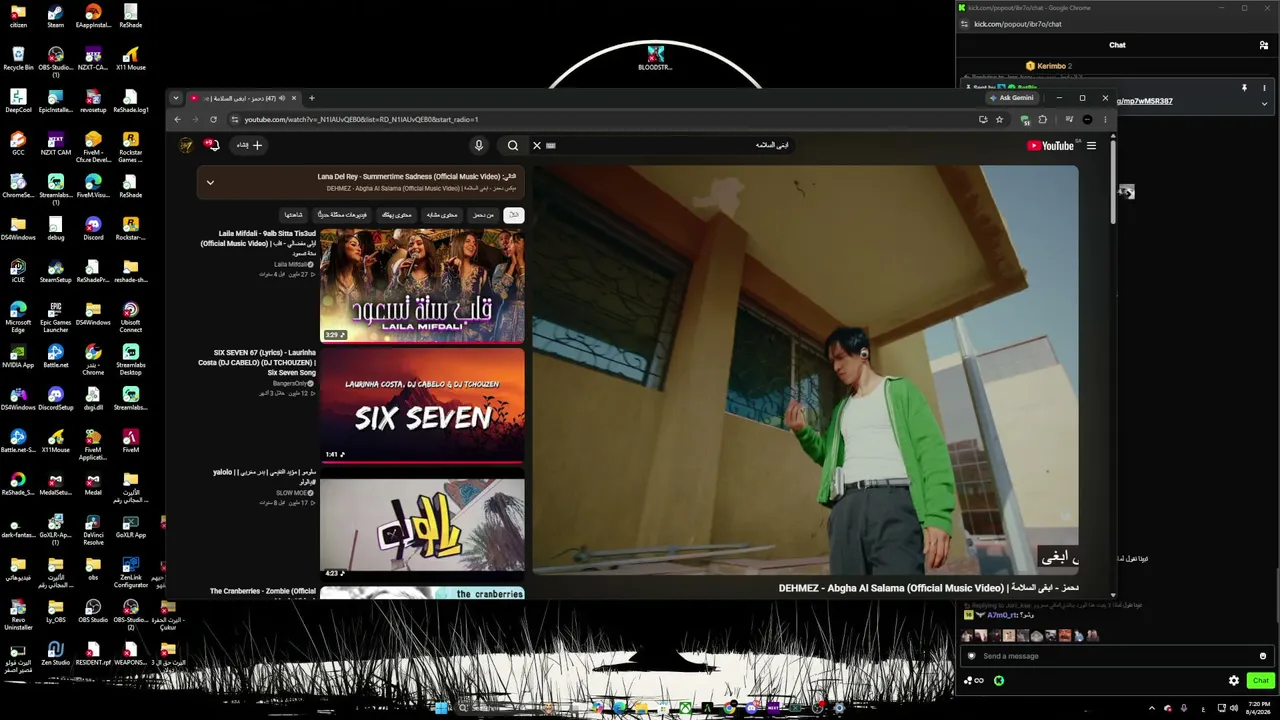Open the Recycle Bin on the desktop
The image size is (1280, 720).
pyautogui.click(x=18, y=59)
